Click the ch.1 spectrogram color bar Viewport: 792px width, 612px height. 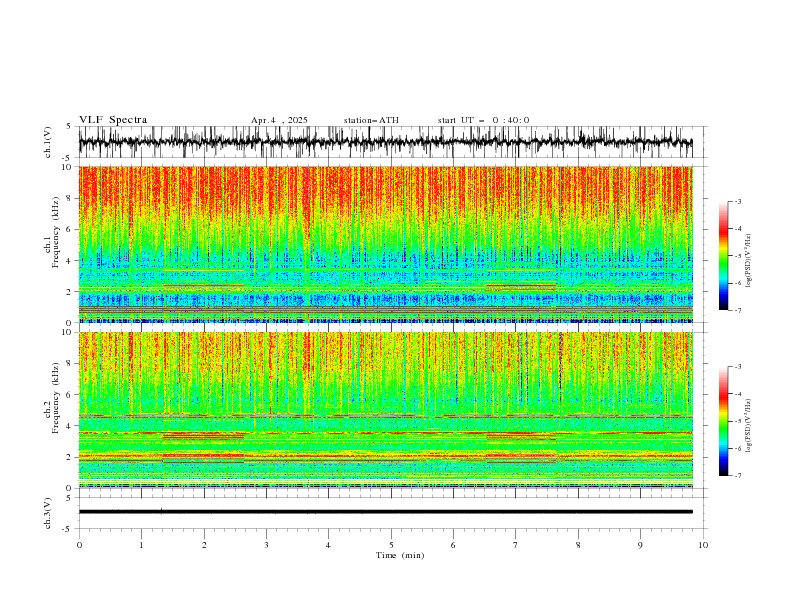point(723,256)
